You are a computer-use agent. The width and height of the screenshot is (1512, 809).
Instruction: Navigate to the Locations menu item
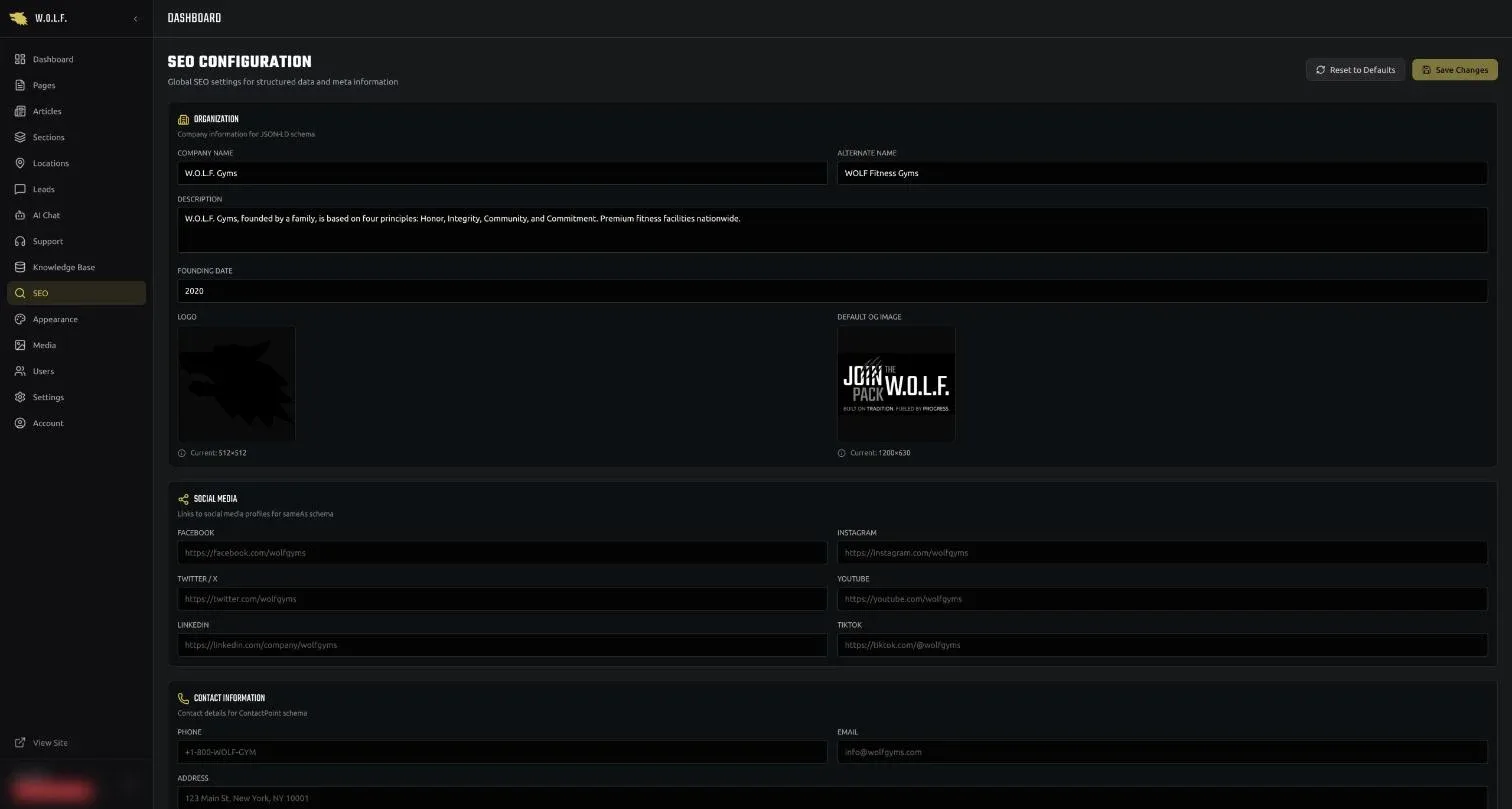[76, 163]
